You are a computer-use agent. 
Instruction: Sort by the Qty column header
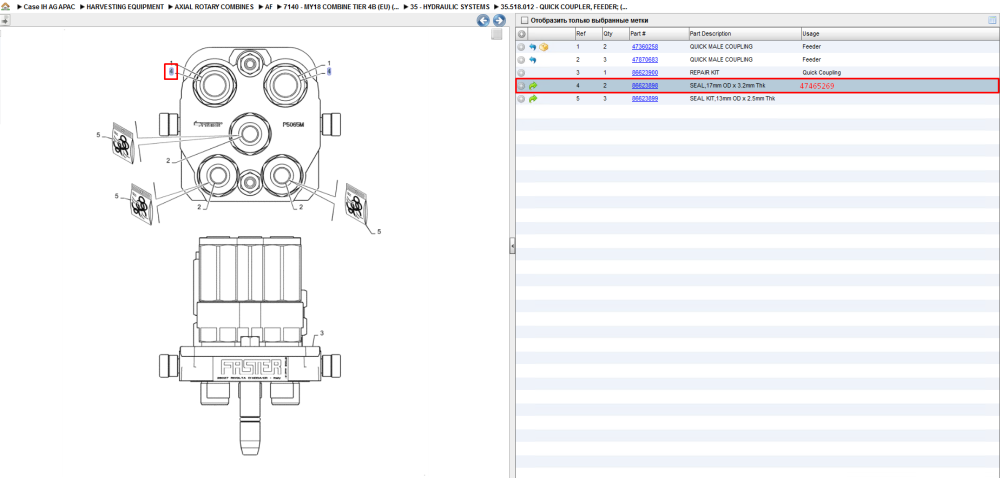615,34
